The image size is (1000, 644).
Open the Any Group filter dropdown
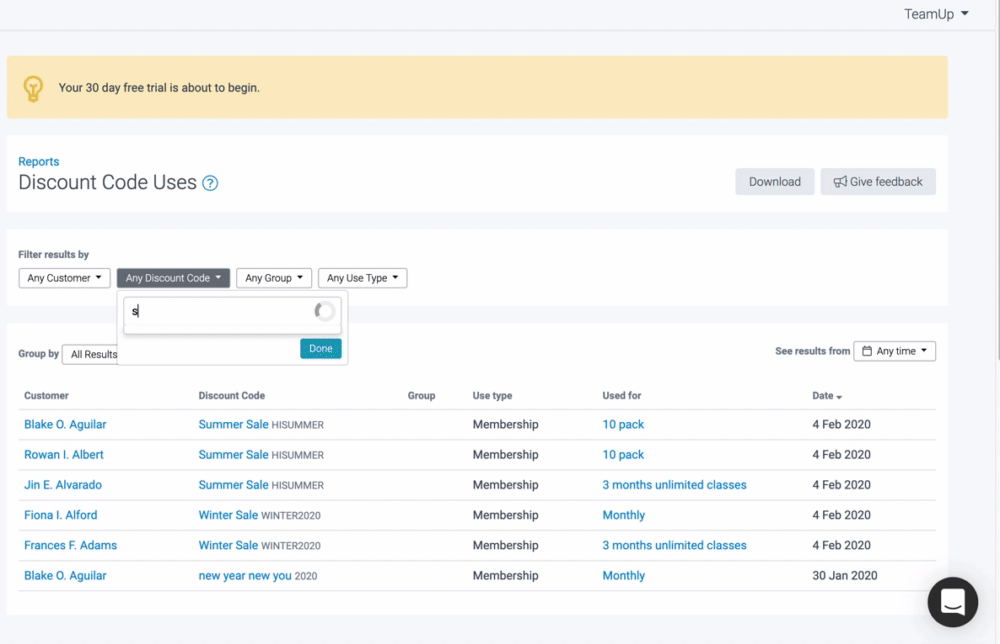(x=274, y=278)
